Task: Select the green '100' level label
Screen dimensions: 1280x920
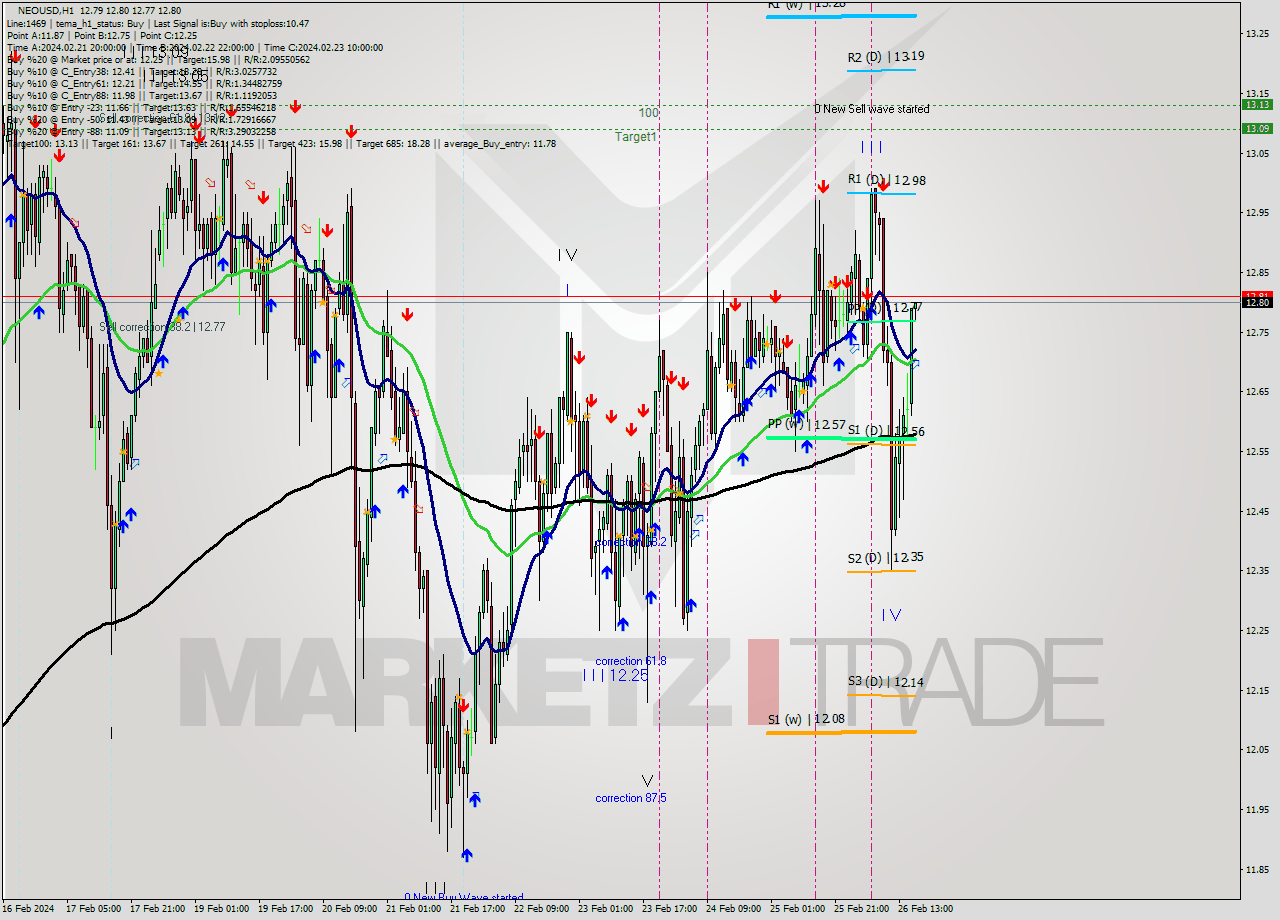Action: click(649, 113)
